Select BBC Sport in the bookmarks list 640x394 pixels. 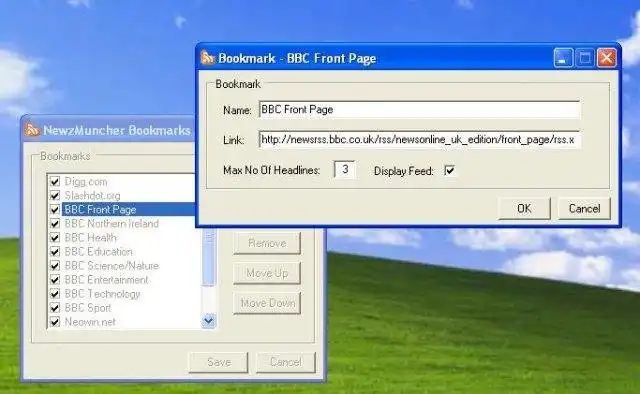pyautogui.click(x=88, y=308)
